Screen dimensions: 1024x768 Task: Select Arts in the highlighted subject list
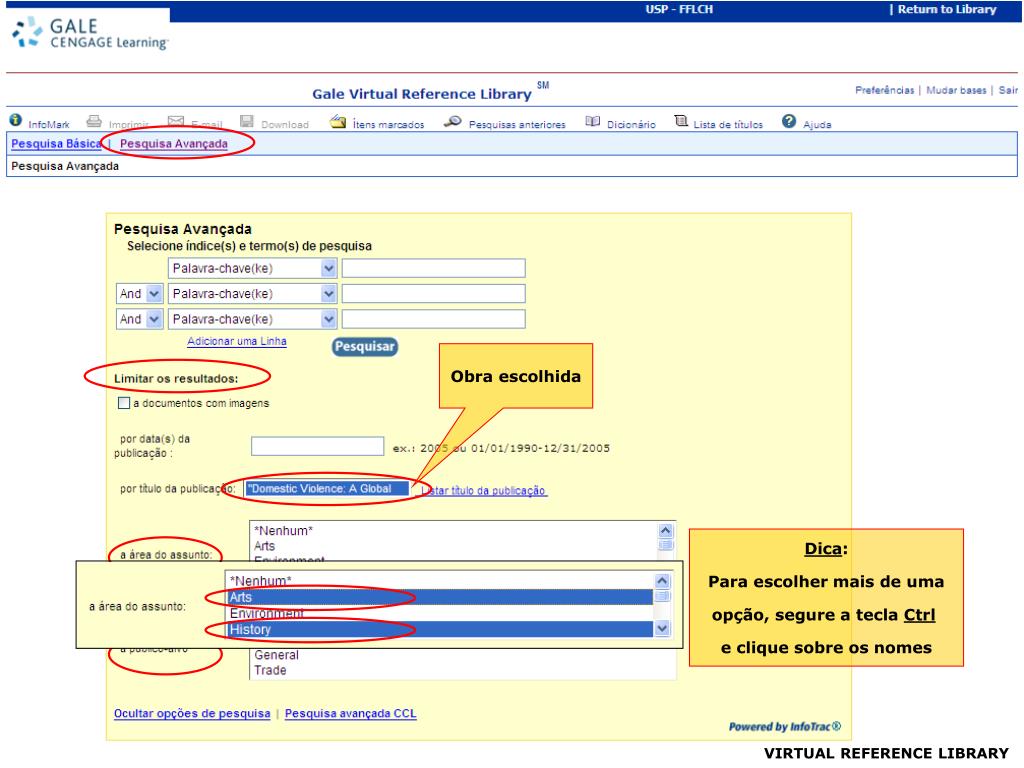click(x=440, y=597)
